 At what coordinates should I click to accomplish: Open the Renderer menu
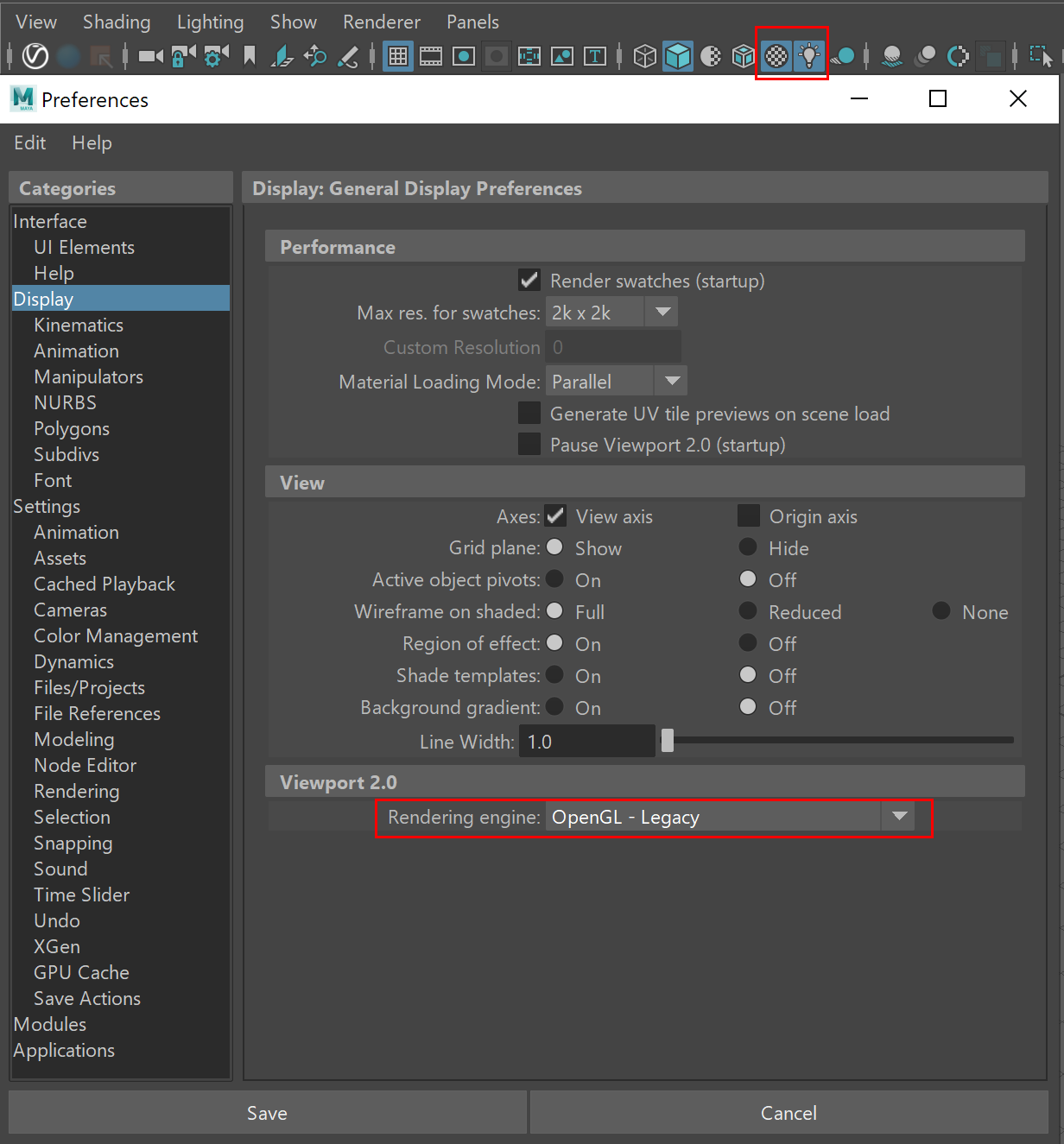coord(382,22)
